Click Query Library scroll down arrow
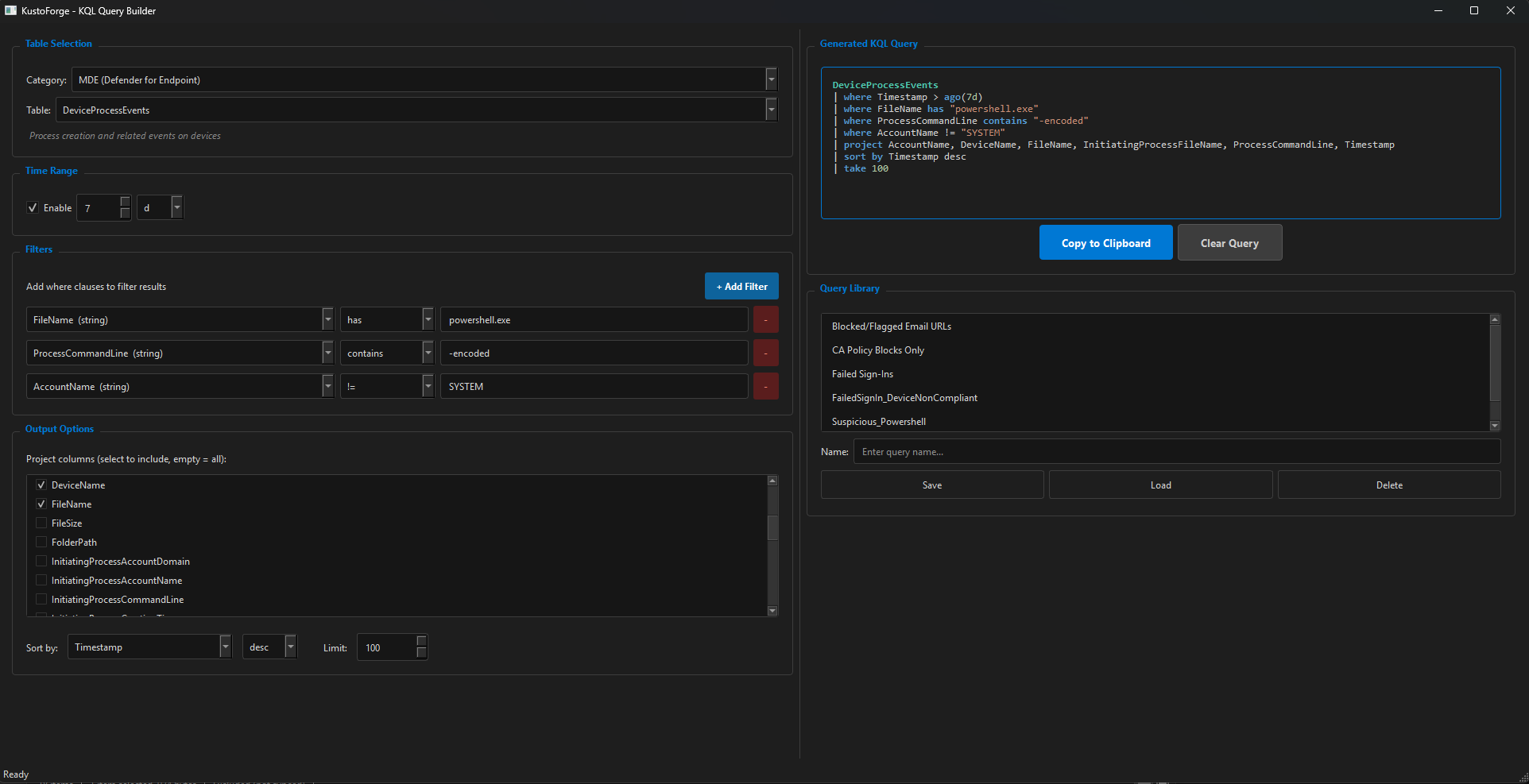This screenshot has width=1529, height=784. (x=1495, y=426)
